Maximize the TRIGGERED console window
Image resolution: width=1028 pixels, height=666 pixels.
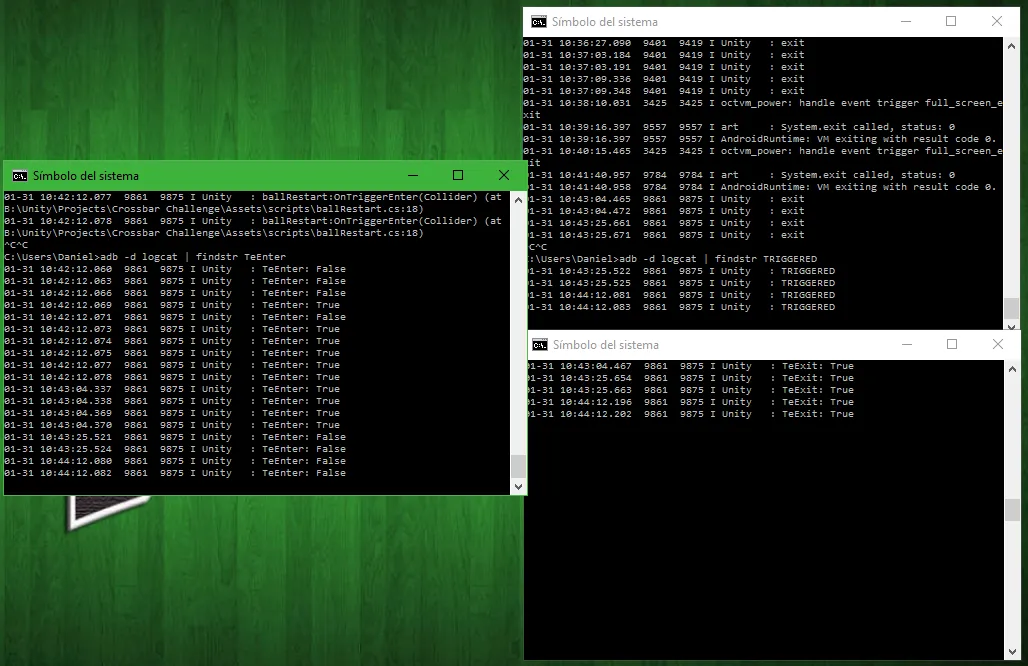tap(951, 21)
